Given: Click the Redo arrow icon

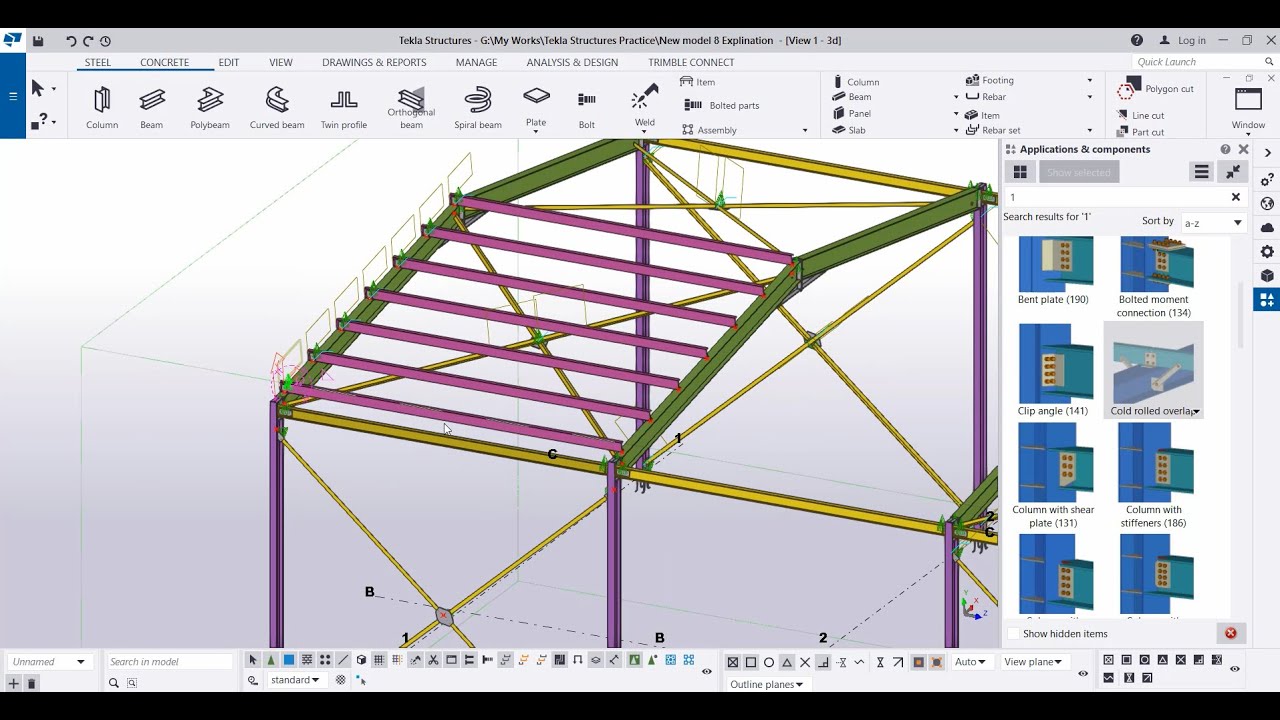Looking at the screenshot, I should coord(88,41).
